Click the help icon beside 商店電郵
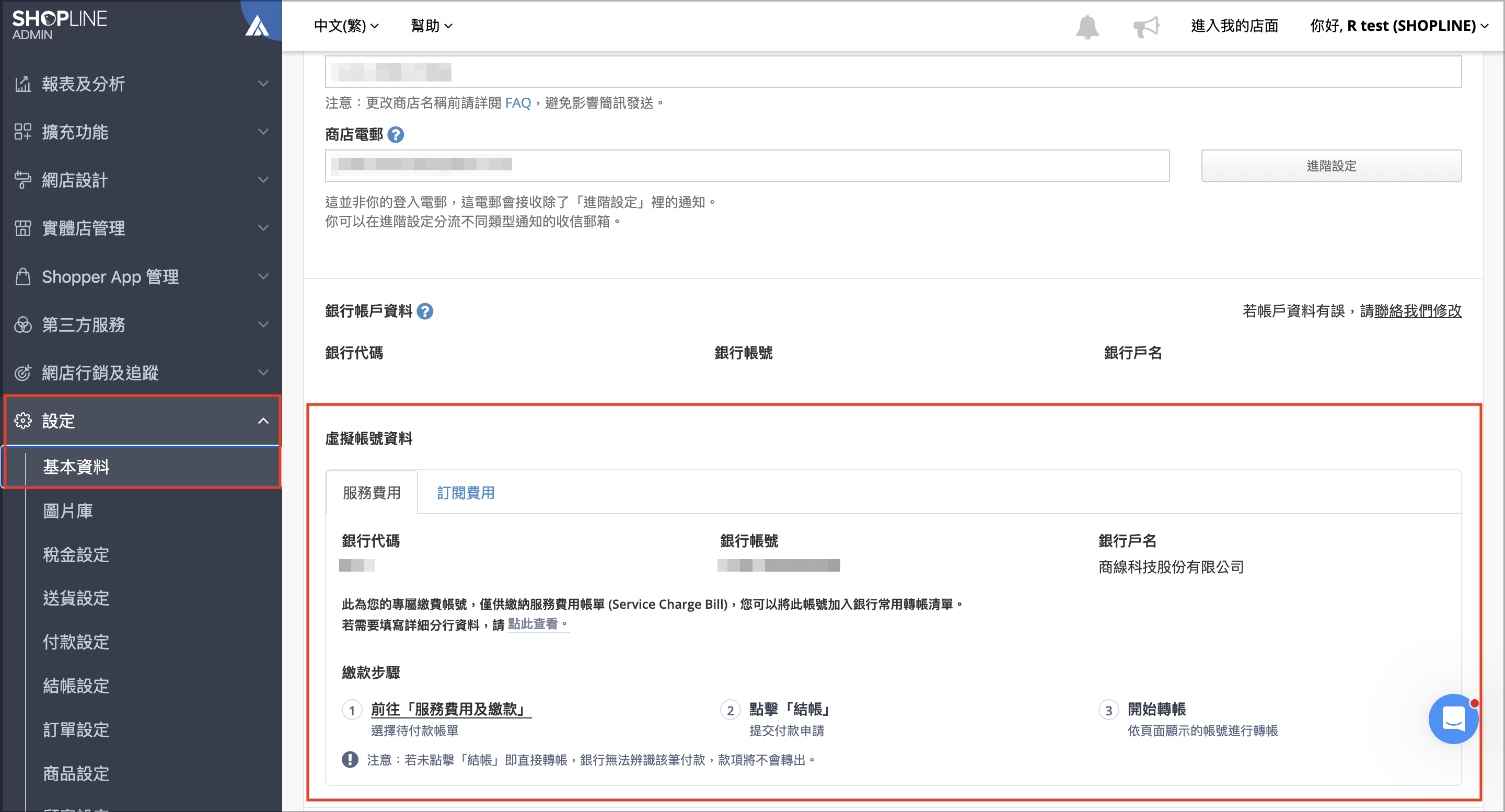The width and height of the screenshot is (1505, 812). tap(396, 135)
